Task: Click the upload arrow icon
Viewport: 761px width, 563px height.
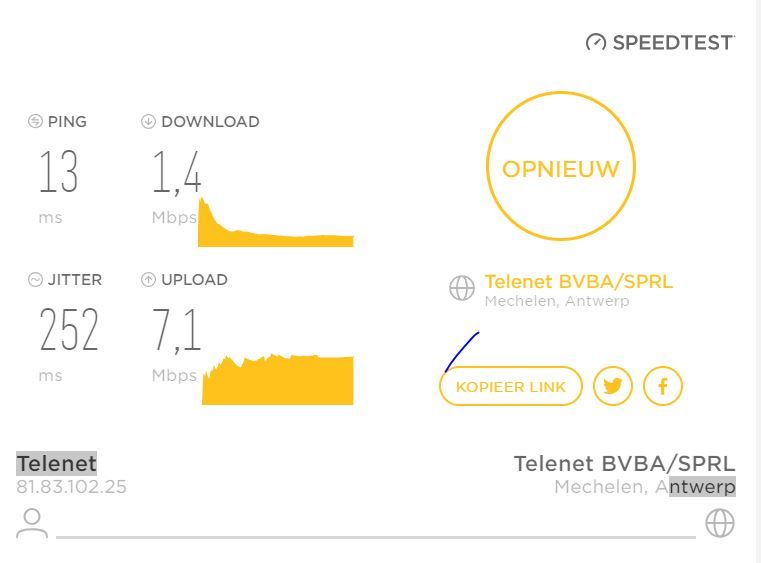Action: 149,280
